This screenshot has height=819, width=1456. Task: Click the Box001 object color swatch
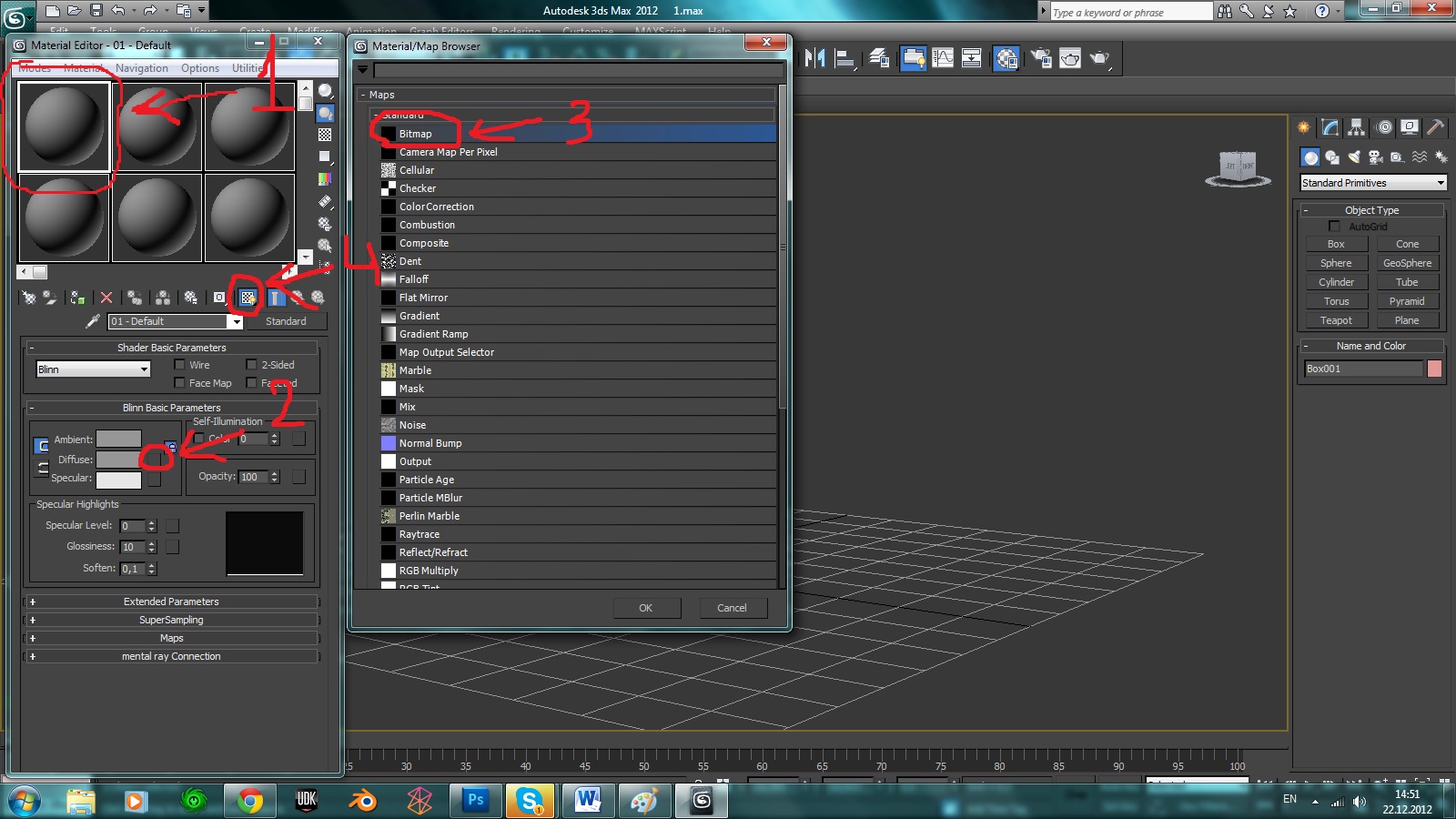1435,369
